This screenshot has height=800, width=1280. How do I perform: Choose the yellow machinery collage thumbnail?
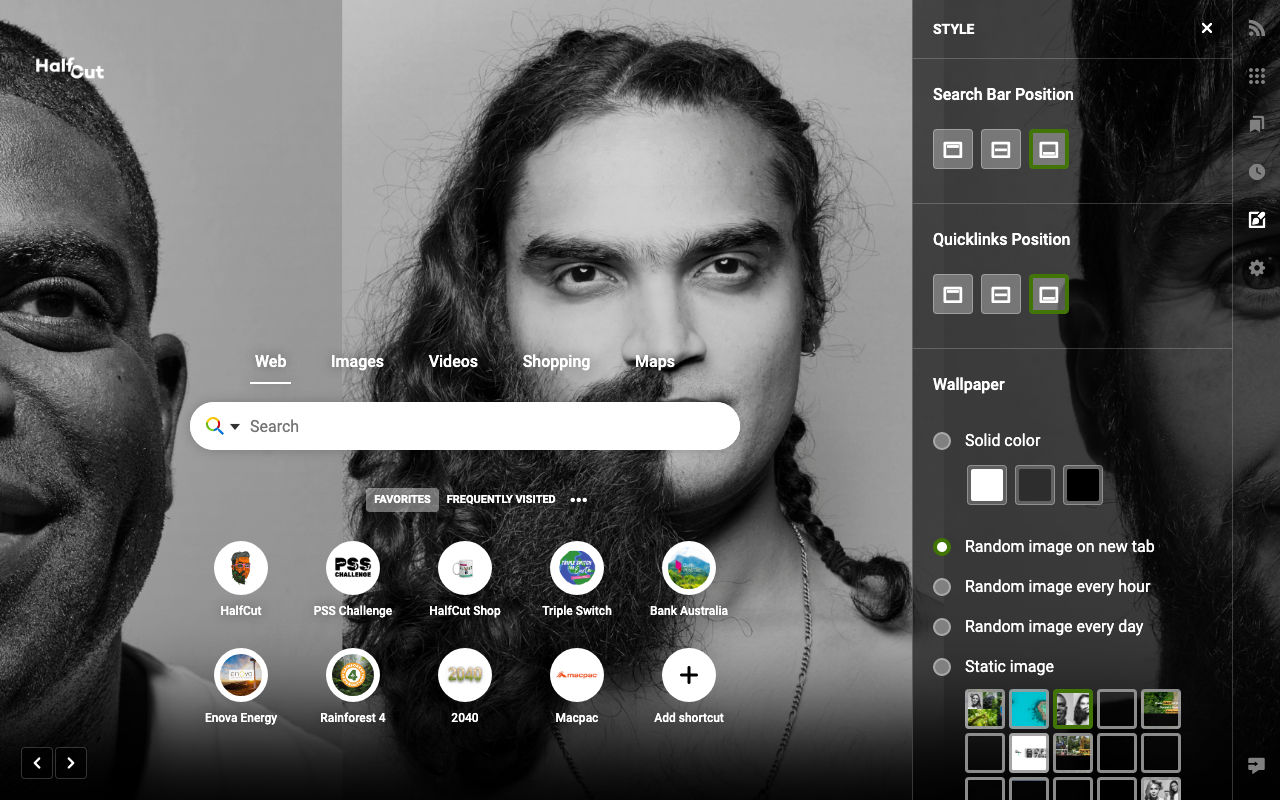click(1073, 753)
